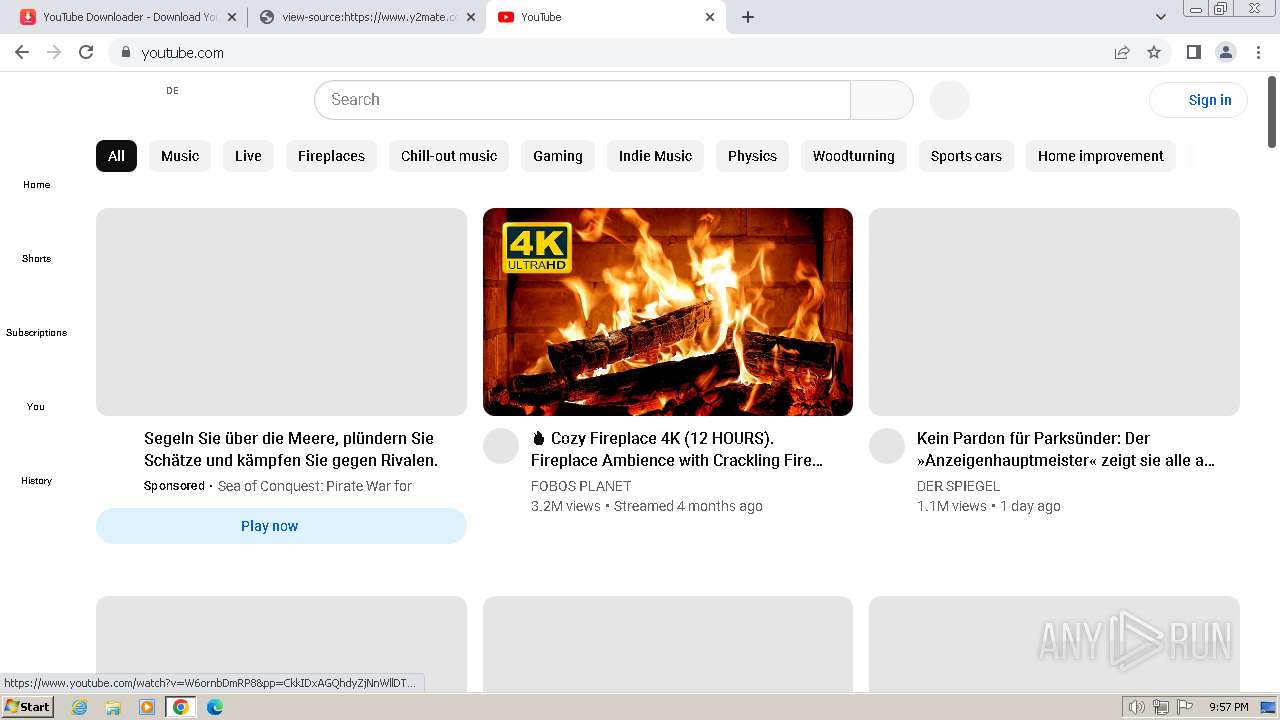Select the Fireplaces filter chip

331,156
